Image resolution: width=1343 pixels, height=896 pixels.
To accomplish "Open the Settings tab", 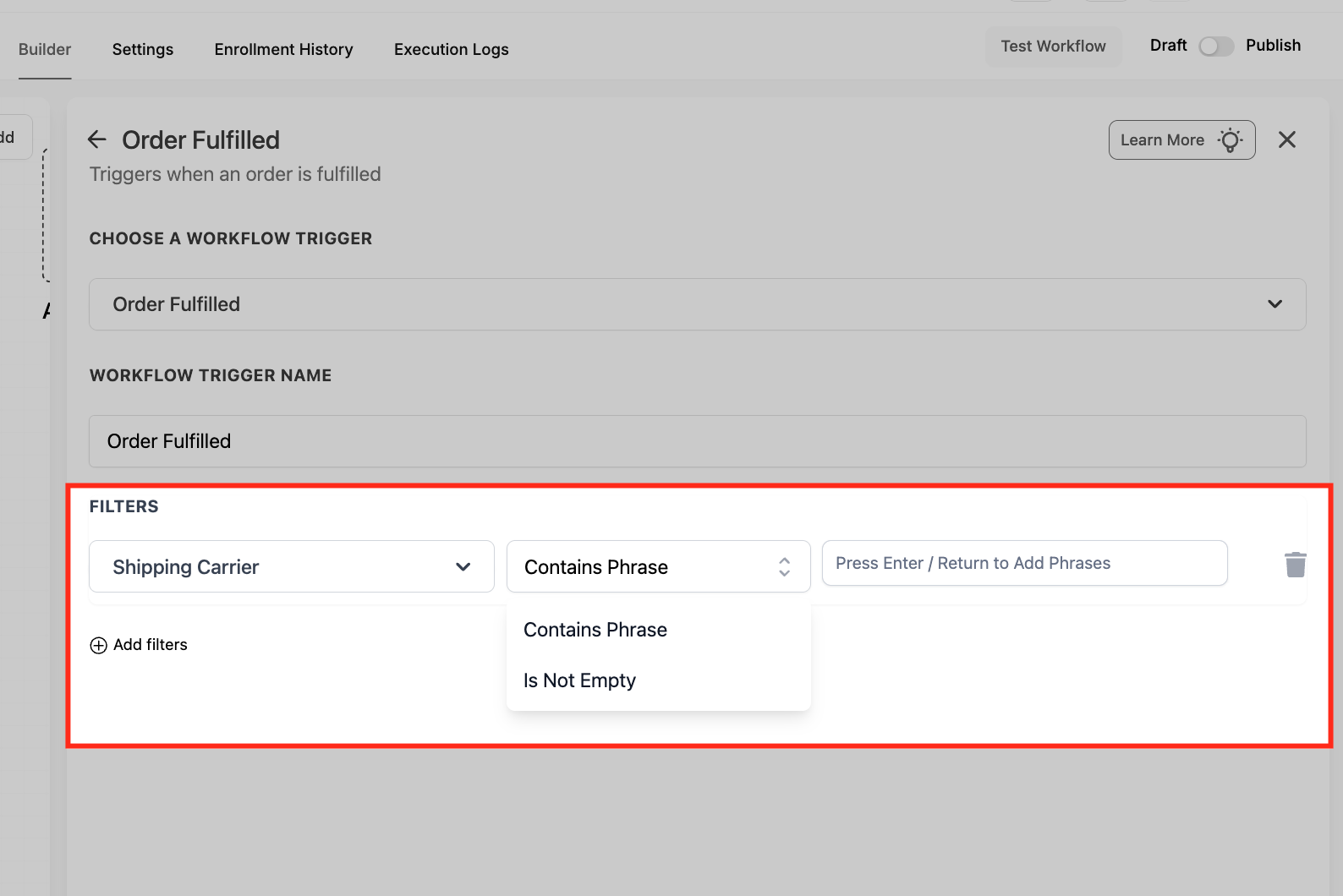I will tap(143, 49).
